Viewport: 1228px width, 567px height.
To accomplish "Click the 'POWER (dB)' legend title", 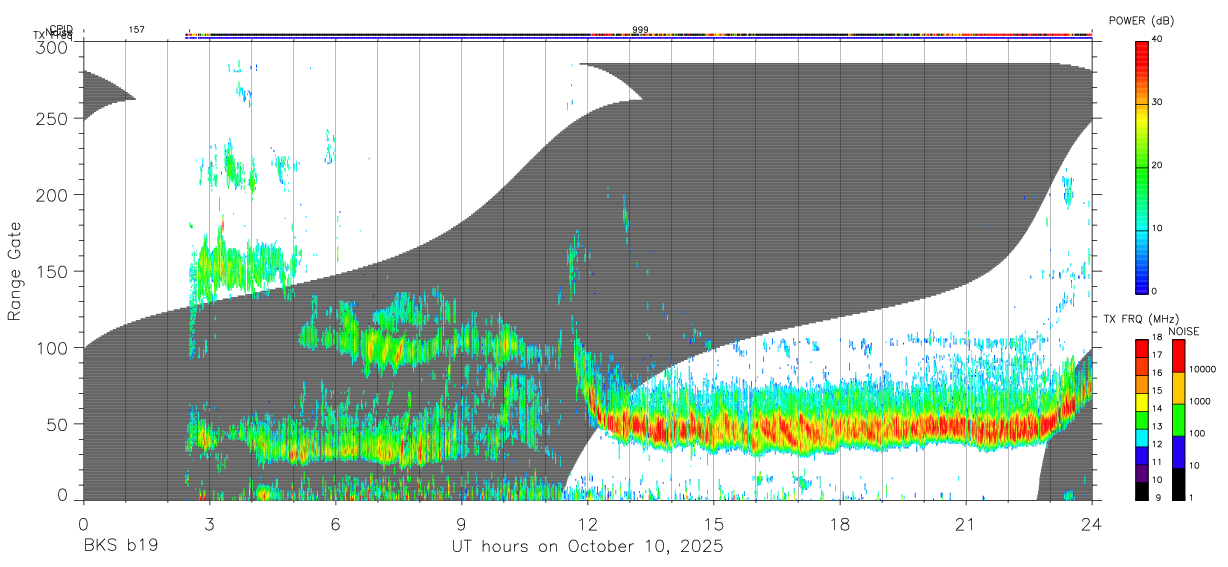I will point(1141,21).
